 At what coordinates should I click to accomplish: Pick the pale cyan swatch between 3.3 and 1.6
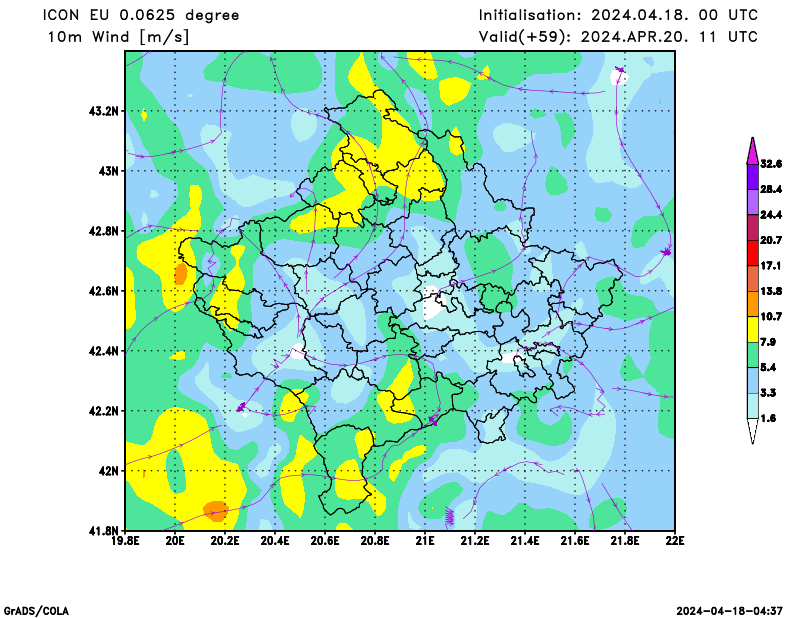point(753,405)
